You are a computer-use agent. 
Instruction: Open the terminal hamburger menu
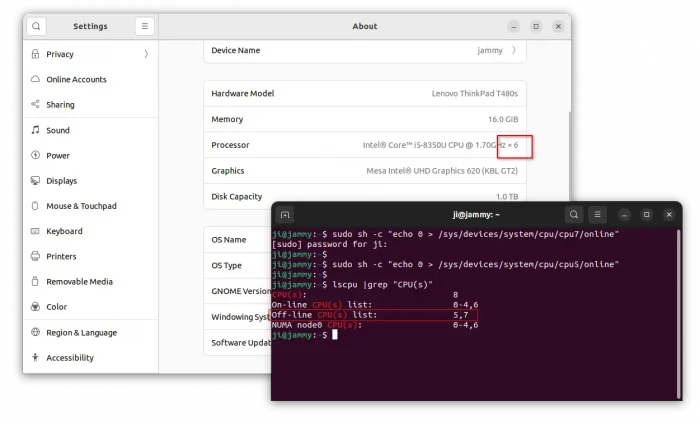click(598, 214)
